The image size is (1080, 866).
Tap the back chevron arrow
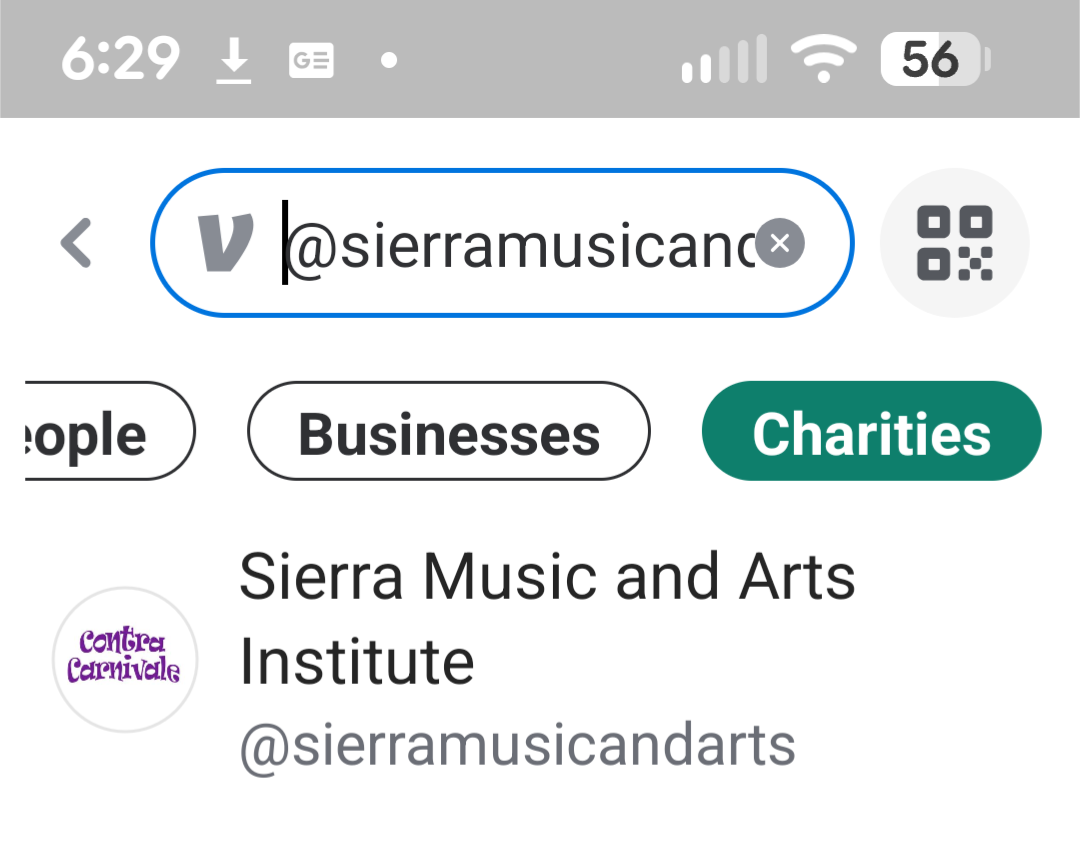(x=77, y=243)
